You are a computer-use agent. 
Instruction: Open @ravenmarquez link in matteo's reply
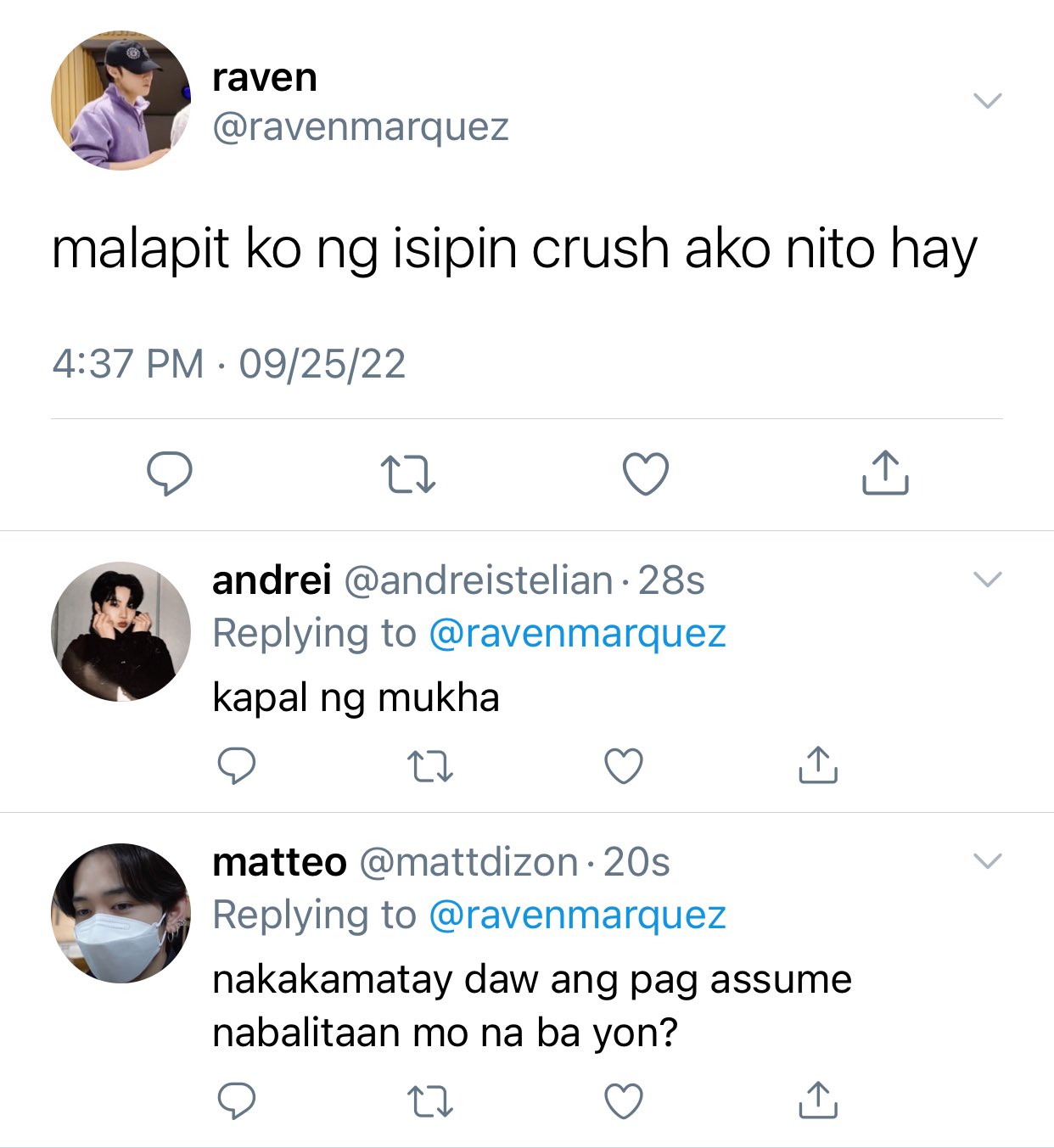(x=577, y=916)
